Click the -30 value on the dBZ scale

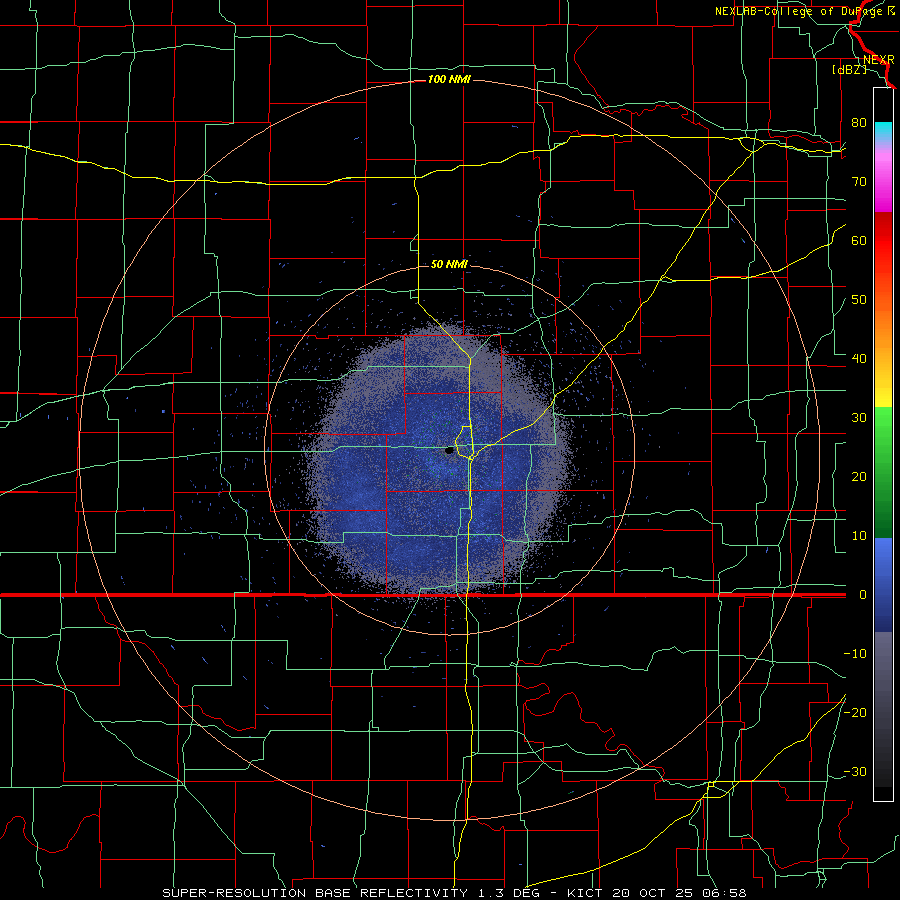point(855,771)
